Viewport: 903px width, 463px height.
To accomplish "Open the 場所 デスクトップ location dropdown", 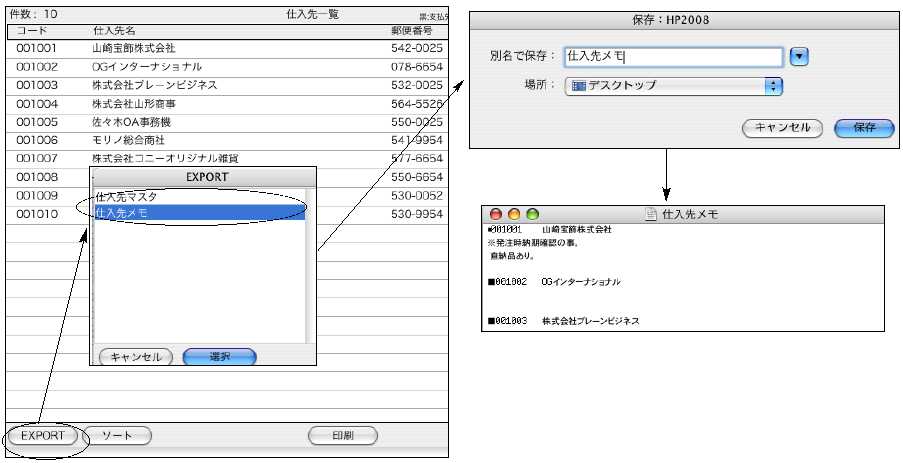I will (671, 86).
